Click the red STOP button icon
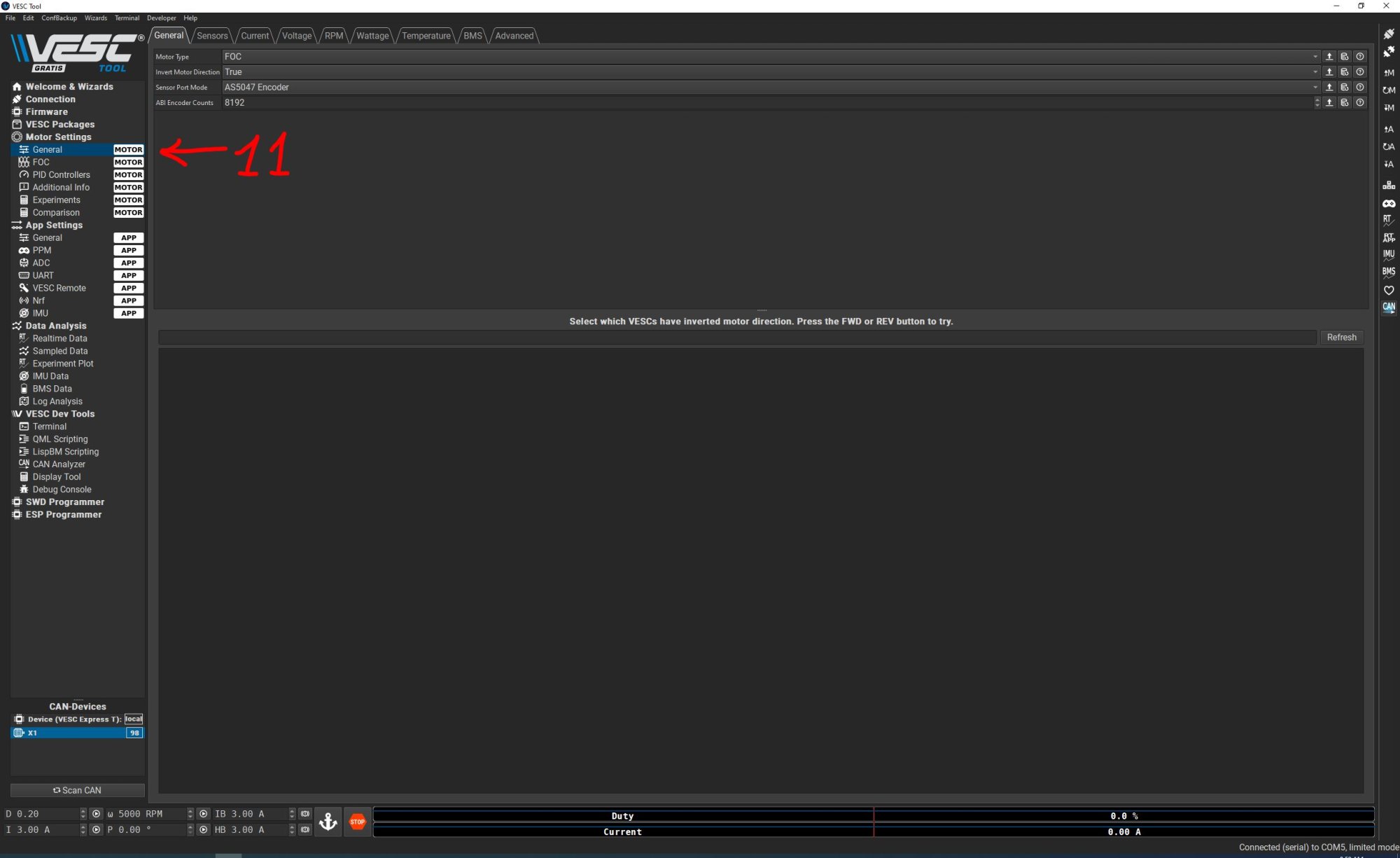This screenshot has width=1400, height=858. tap(357, 822)
